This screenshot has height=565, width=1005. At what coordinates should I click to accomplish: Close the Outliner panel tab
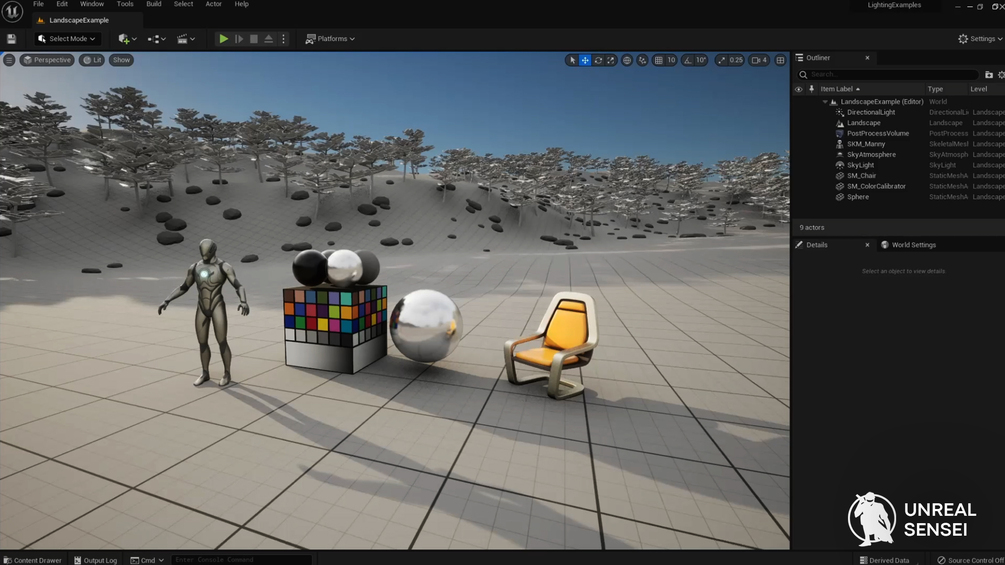click(867, 58)
